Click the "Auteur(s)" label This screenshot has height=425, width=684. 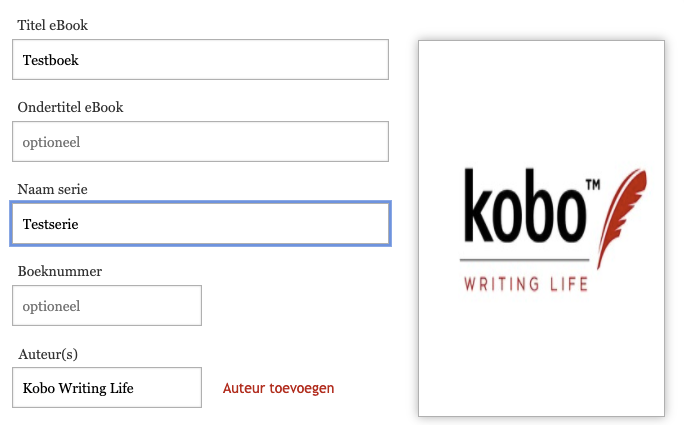[x=48, y=354]
